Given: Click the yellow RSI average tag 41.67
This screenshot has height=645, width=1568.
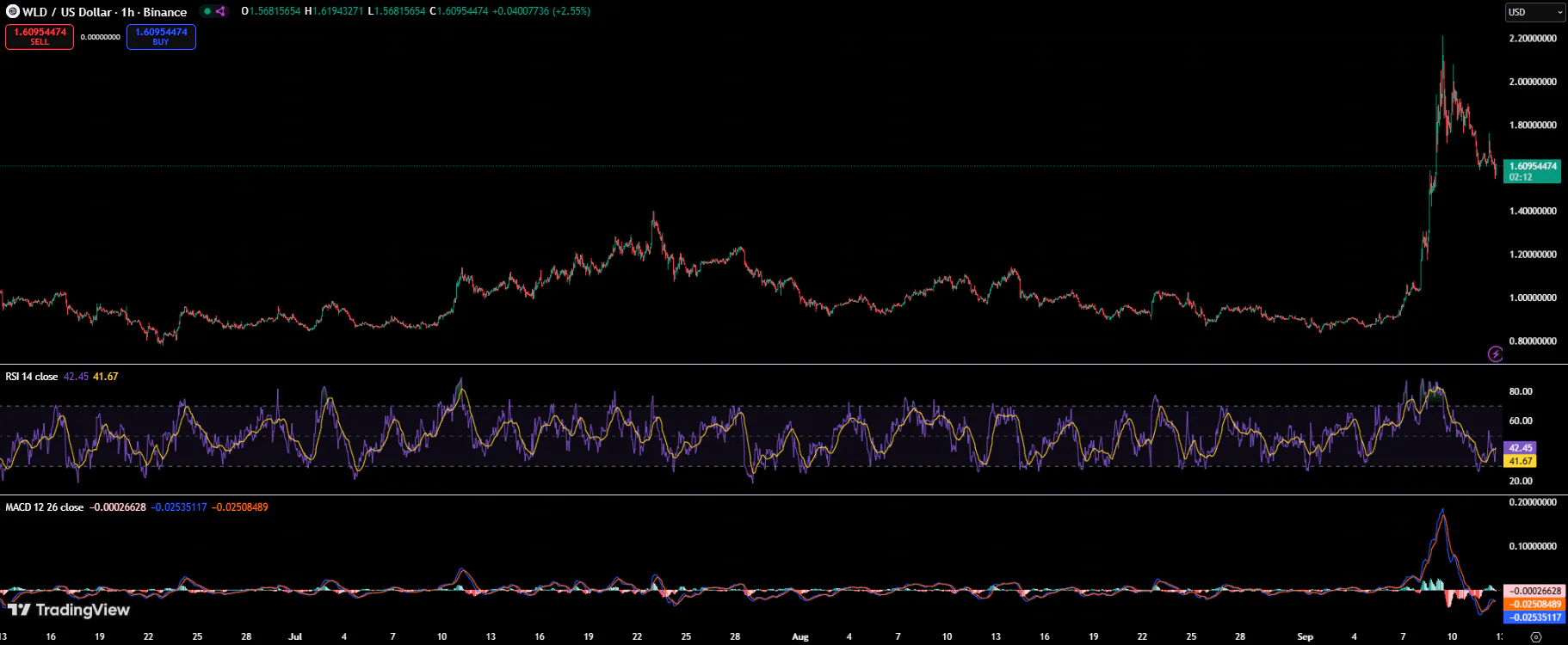Looking at the screenshot, I should click(1520, 461).
